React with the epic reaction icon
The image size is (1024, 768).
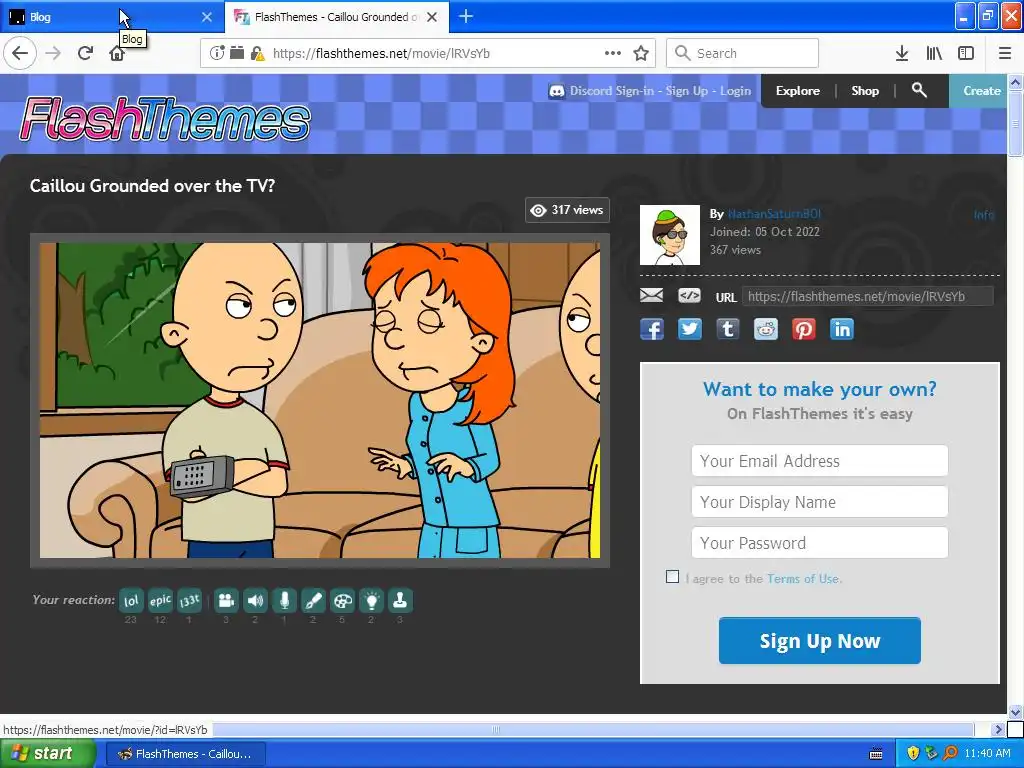click(160, 601)
